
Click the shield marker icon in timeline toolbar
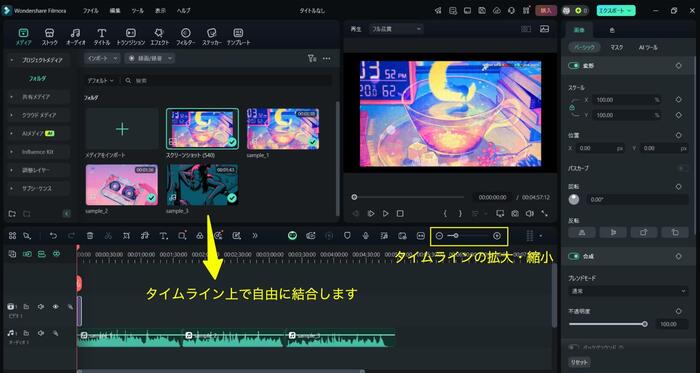[347, 236]
